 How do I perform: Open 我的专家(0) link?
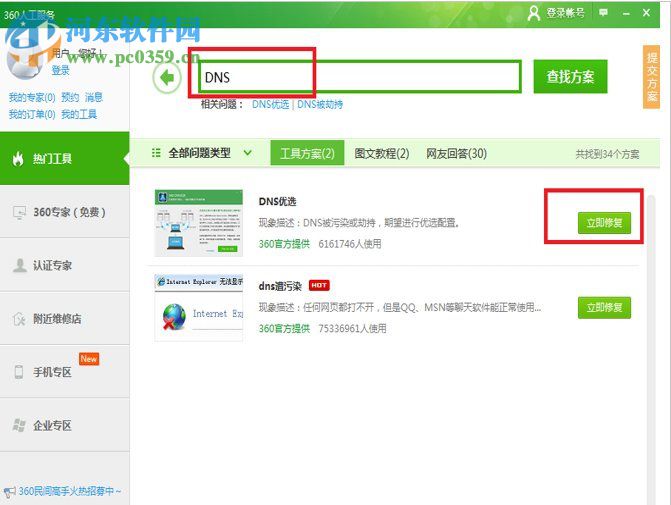[x=32, y=98]
